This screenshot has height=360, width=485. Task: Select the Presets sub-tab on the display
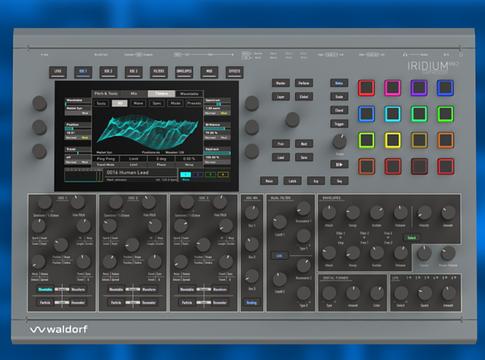194,103
